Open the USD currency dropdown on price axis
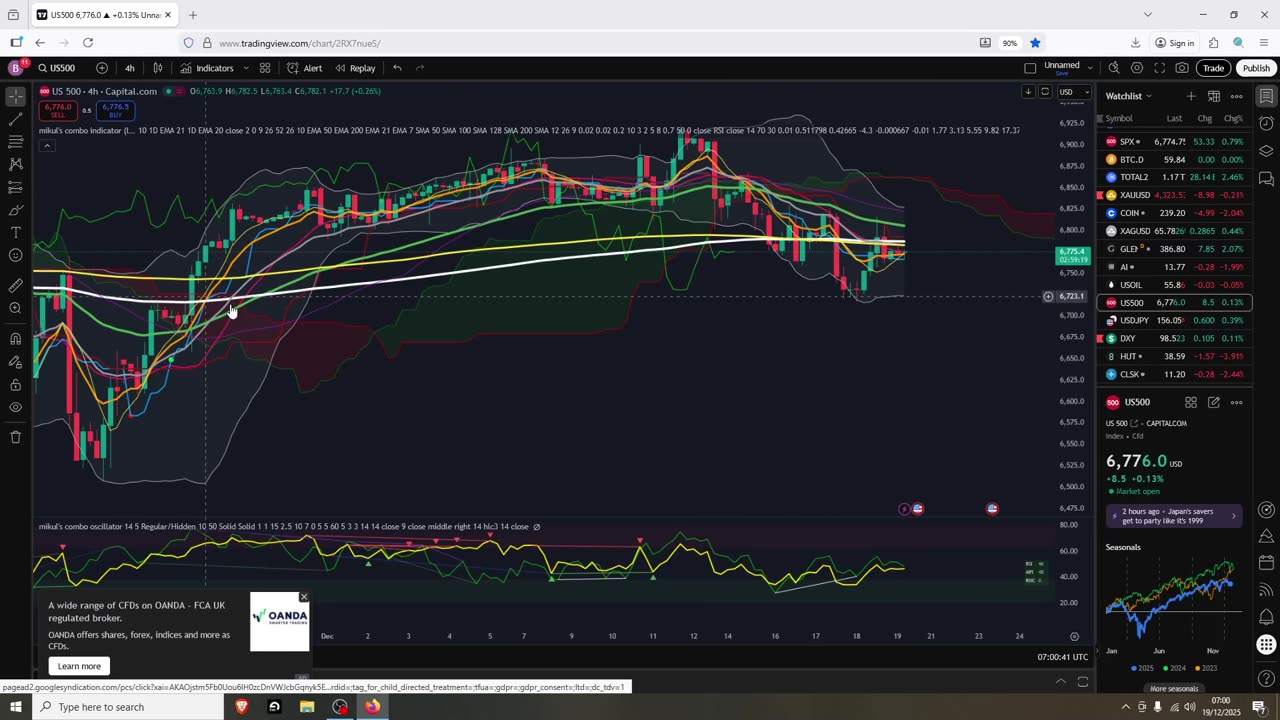The image size is (1280, 720). click(x=1073, y=92)
